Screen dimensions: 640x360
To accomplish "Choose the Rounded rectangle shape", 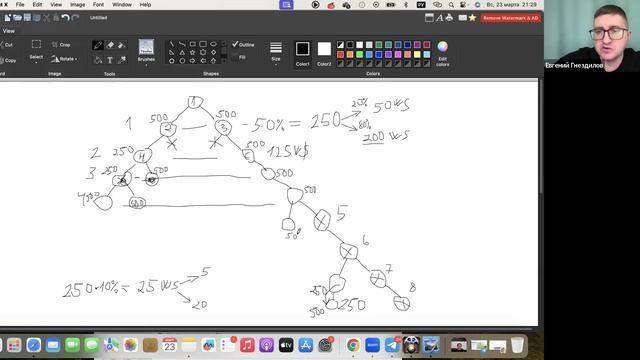I will tap(203, 44).
